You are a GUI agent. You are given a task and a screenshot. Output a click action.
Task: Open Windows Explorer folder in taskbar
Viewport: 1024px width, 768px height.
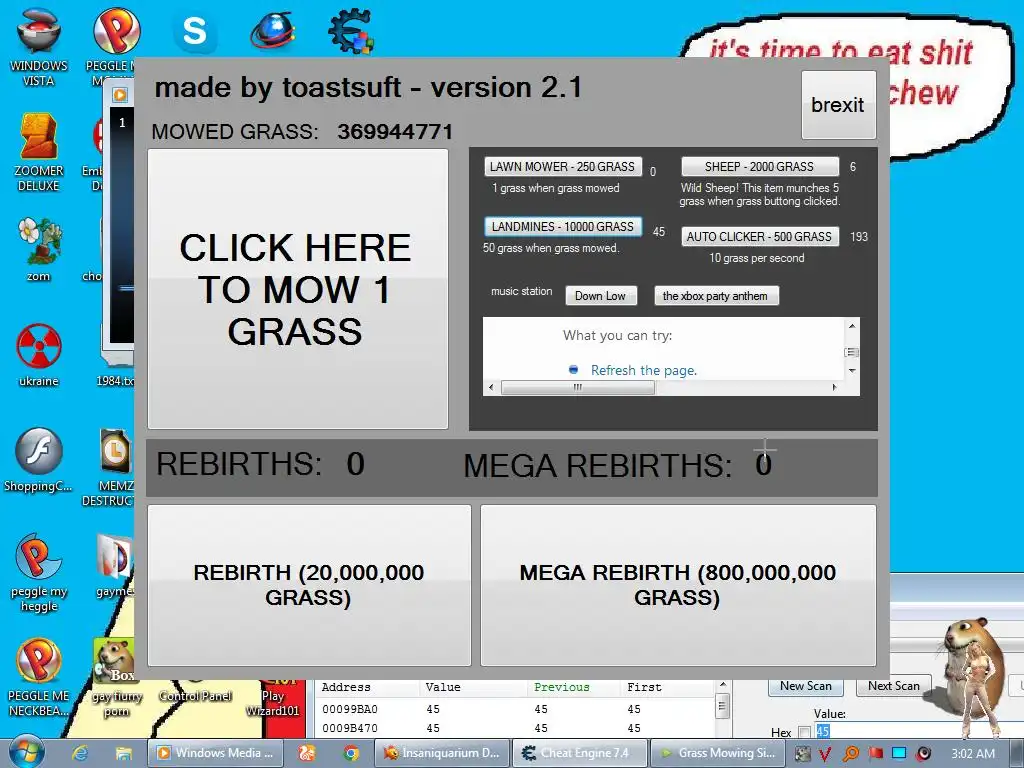point(123,753)
